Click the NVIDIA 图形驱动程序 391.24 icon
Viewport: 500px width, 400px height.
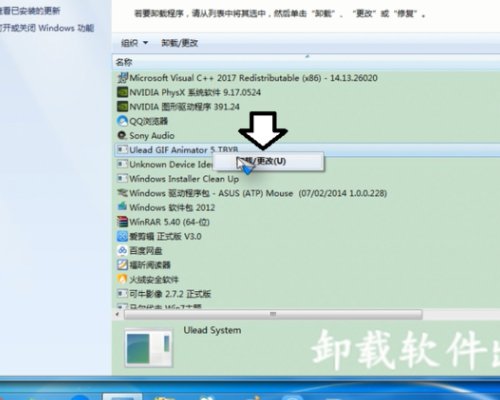coord(122,107)
